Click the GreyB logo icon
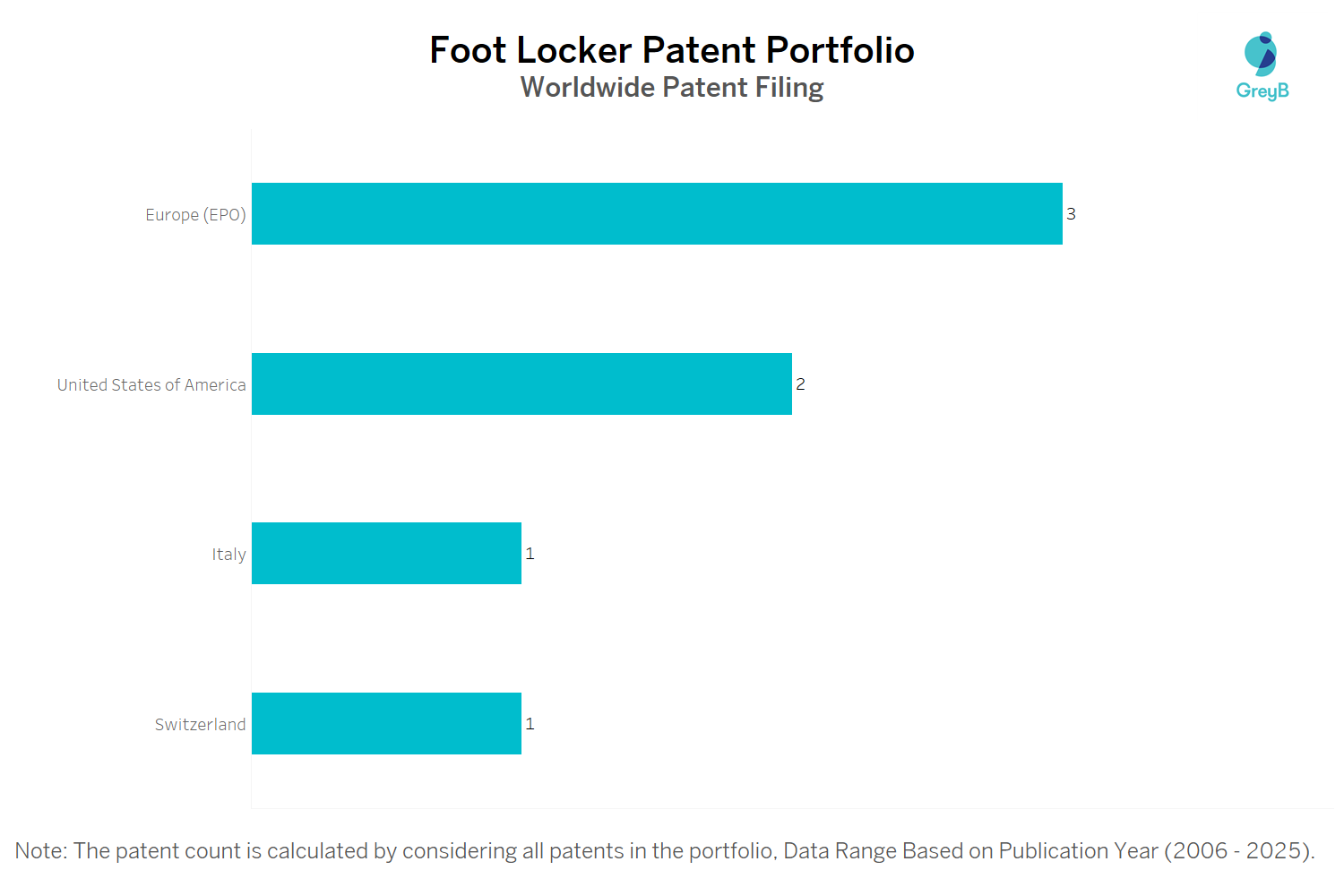Viewport: 1344px width, 896px height. click(1261, 54)
